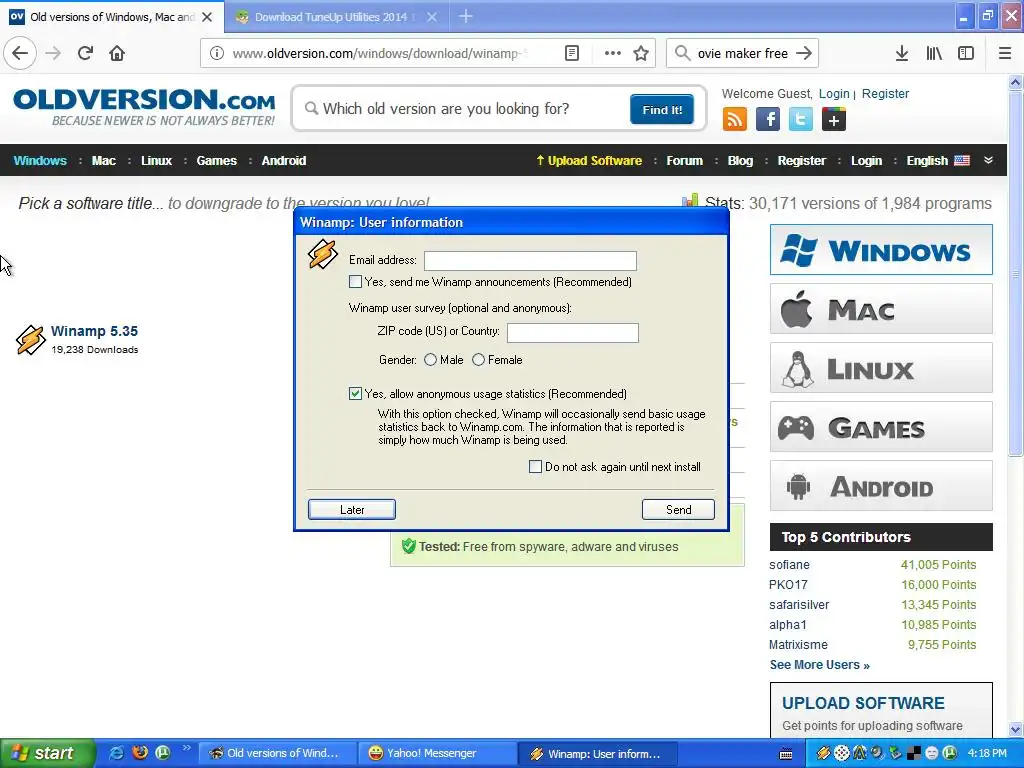Click the large Linux platform banner

coord(881,368)
